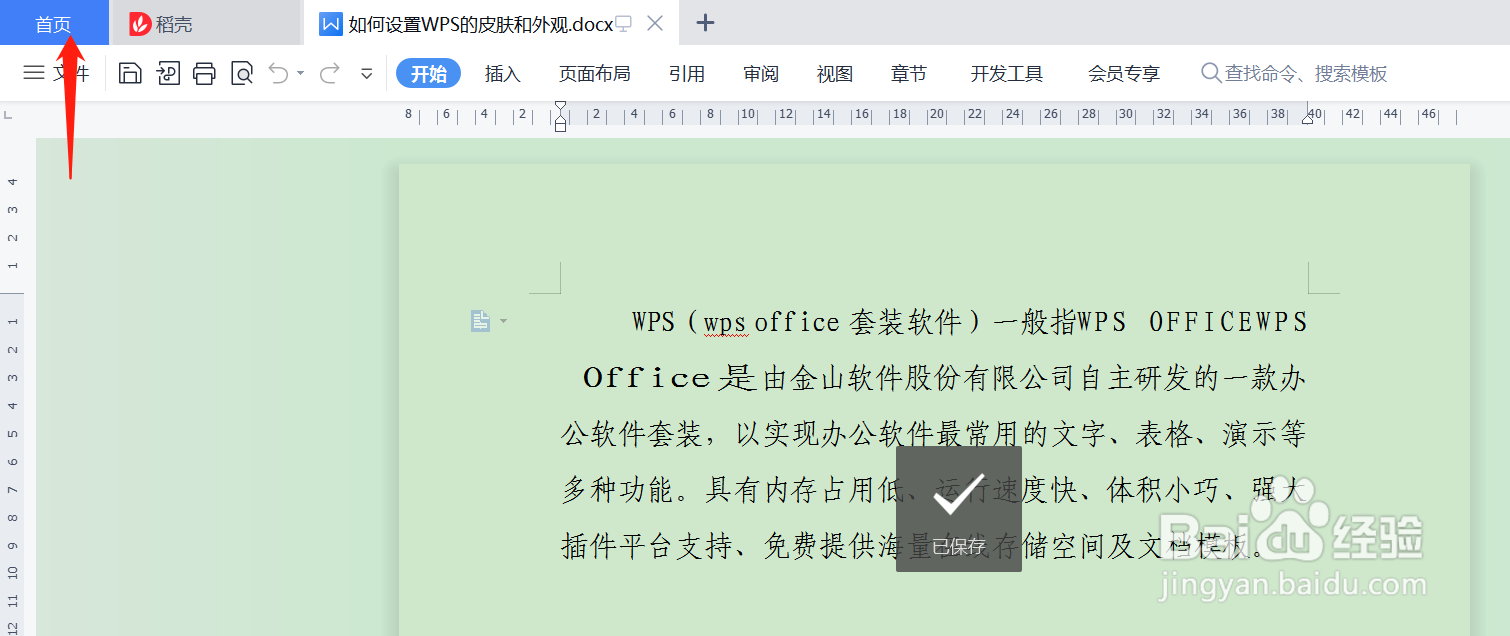The width and height of the screenshot is (1510, 636).
Task: Open the 页面布局 ribbon tab
Action: pyautogui.click(x=594, y=74)
